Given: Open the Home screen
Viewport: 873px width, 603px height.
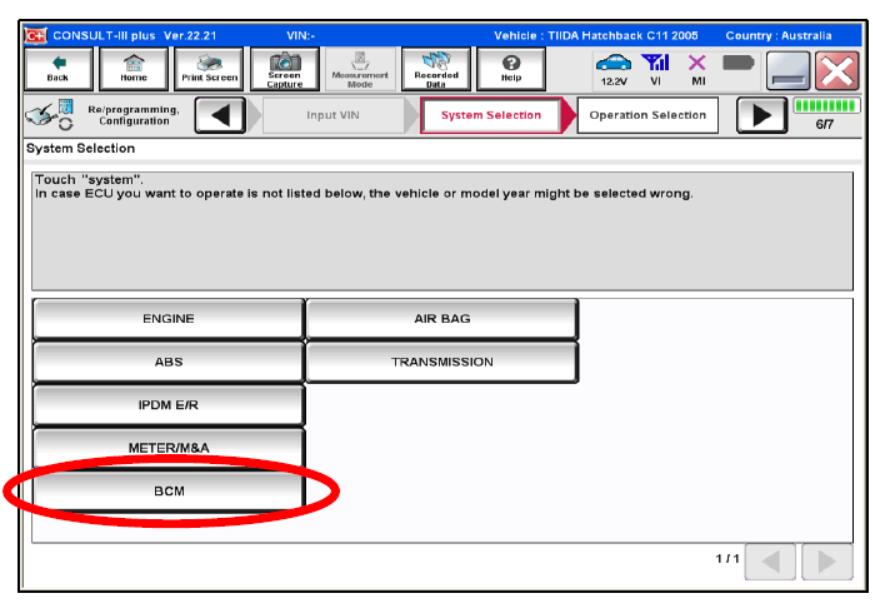Looking at the screenshot, I should point(134,69).
